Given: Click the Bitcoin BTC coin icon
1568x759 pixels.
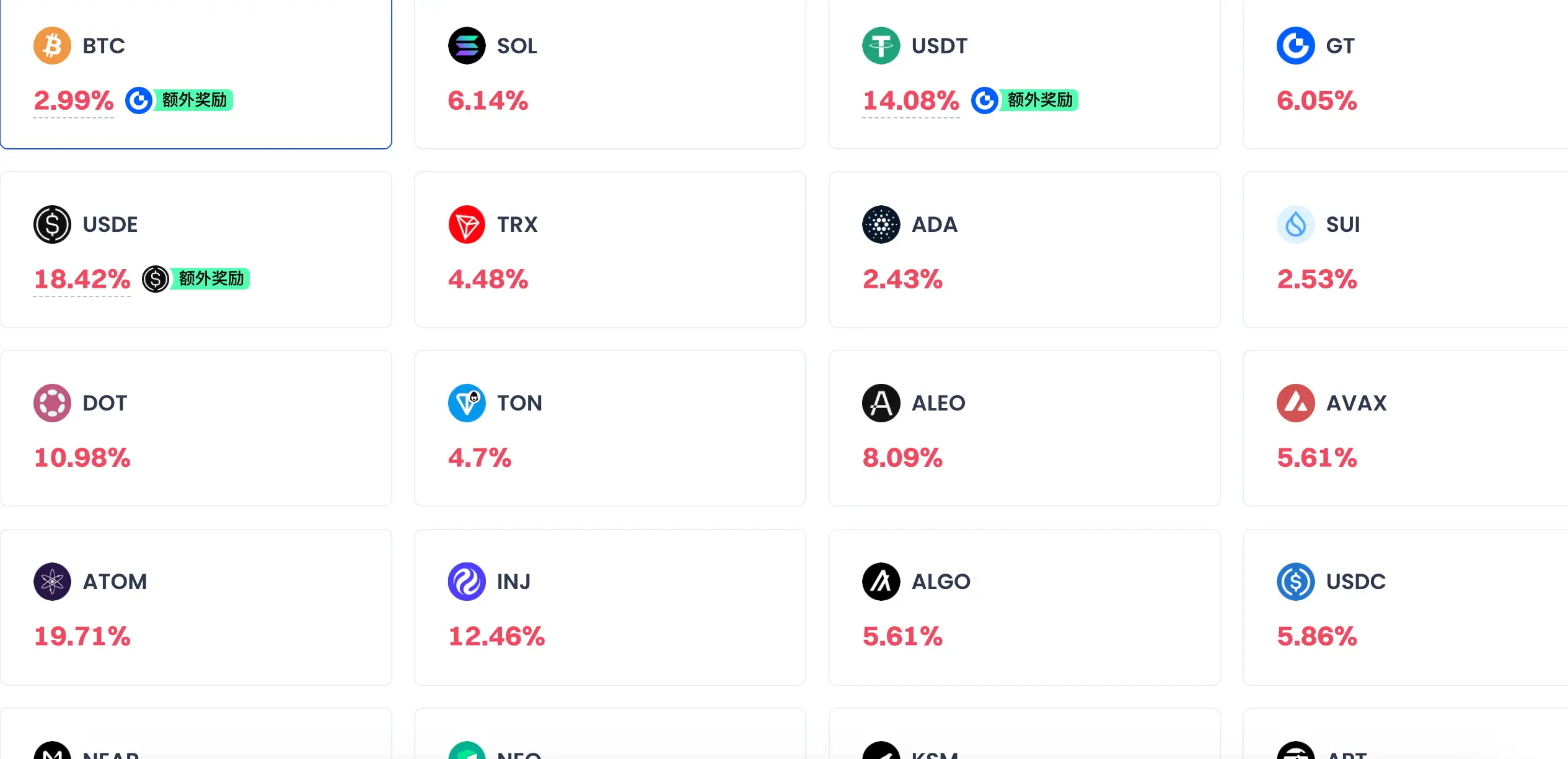Looking at the screenshot, I should tap(52, 46).
